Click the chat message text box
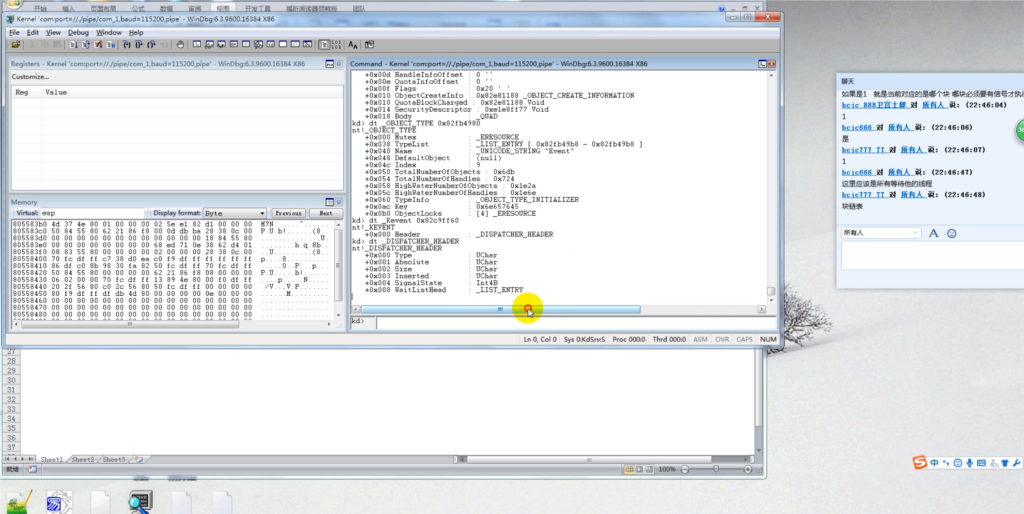 [933, 255]
